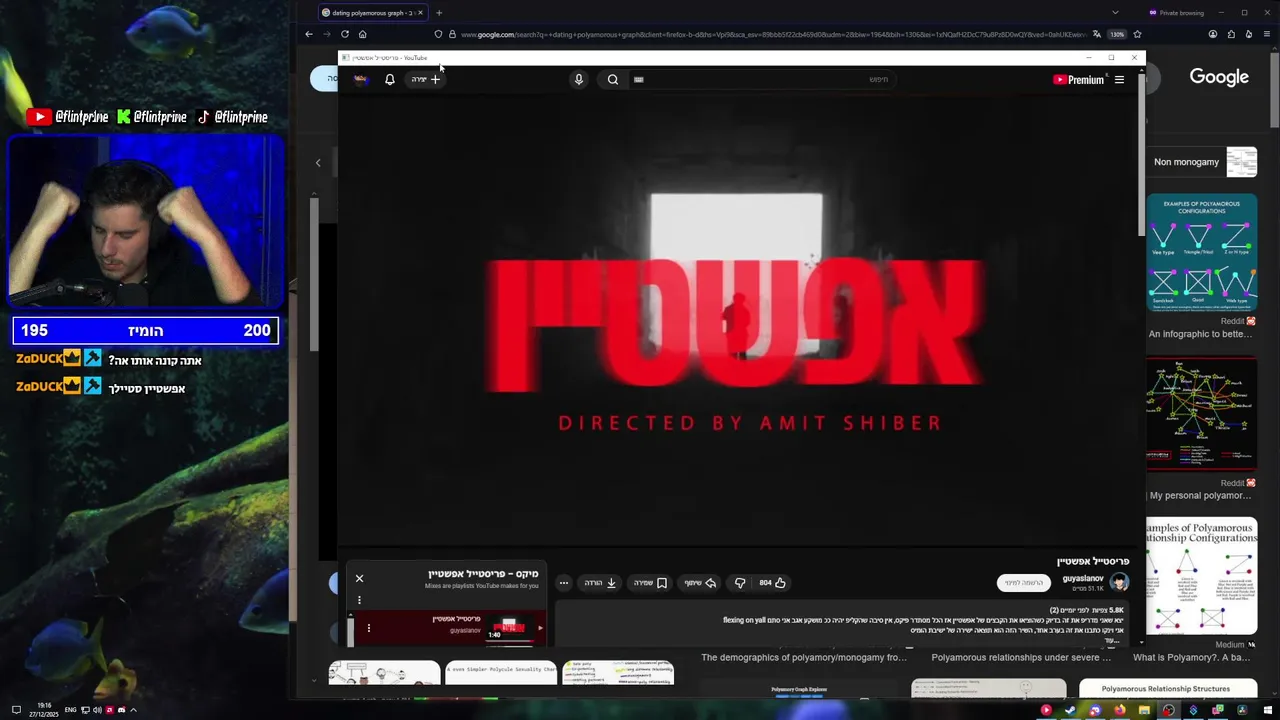The width and height of the screenshot is (1280, 720).
Task: Open options for playlist item פריסטייל אפשטיין
Action: click(x=368, y=628)
